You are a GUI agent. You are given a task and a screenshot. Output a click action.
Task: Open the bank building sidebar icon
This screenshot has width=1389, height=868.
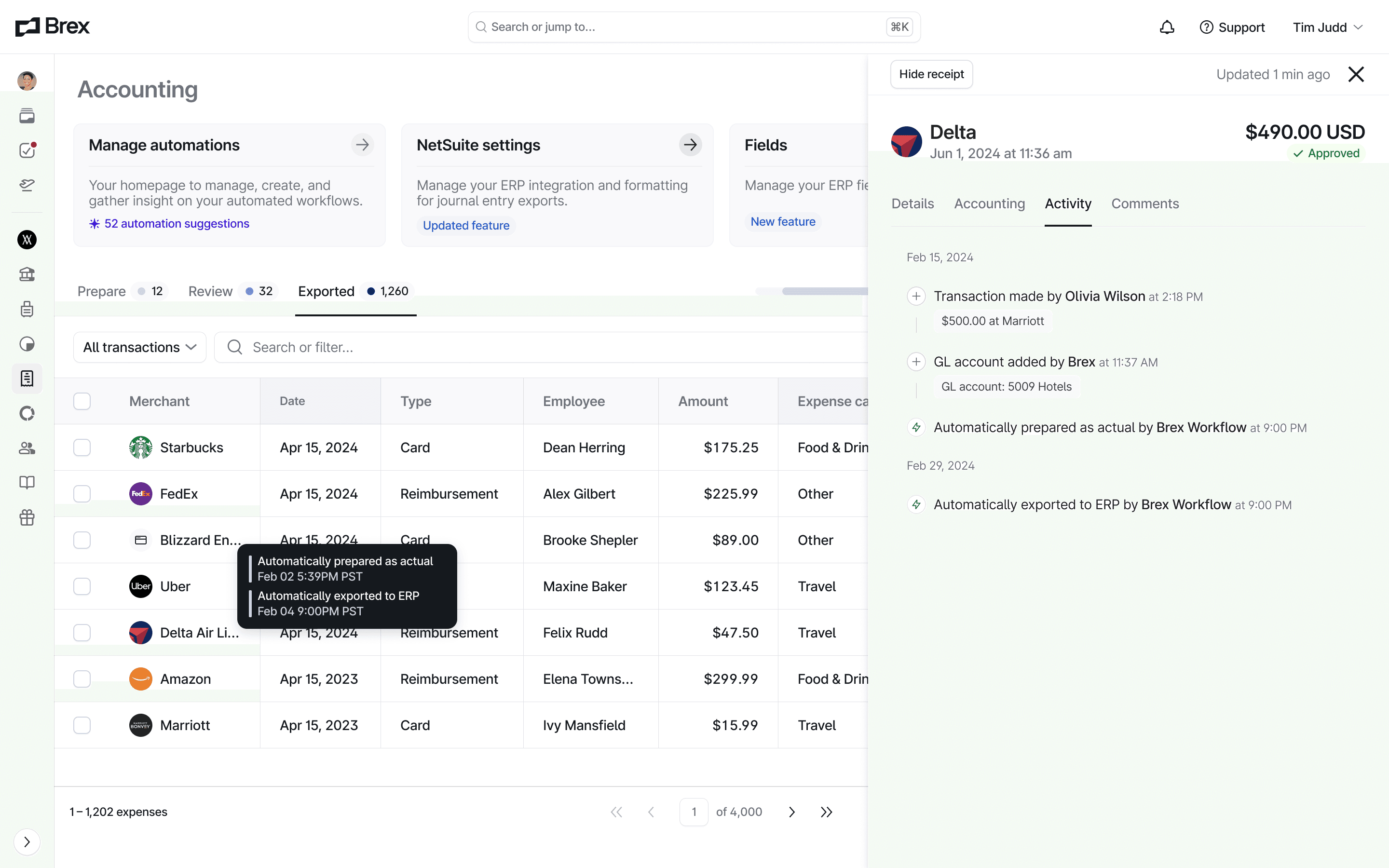click(27, 274)
